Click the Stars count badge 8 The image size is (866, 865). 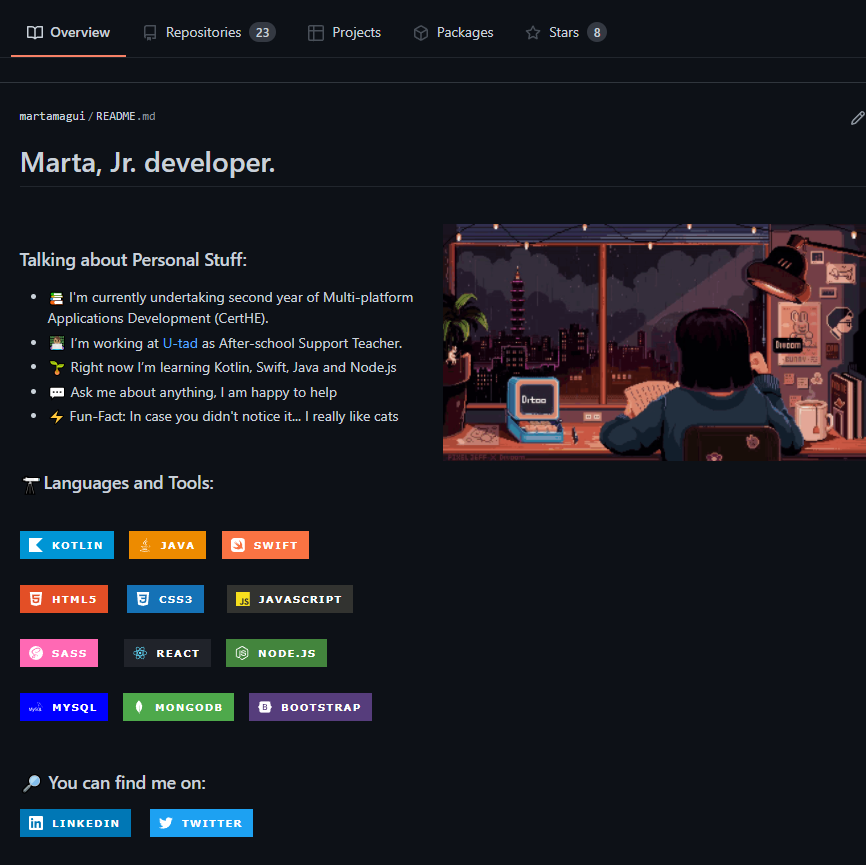point(597,33)
